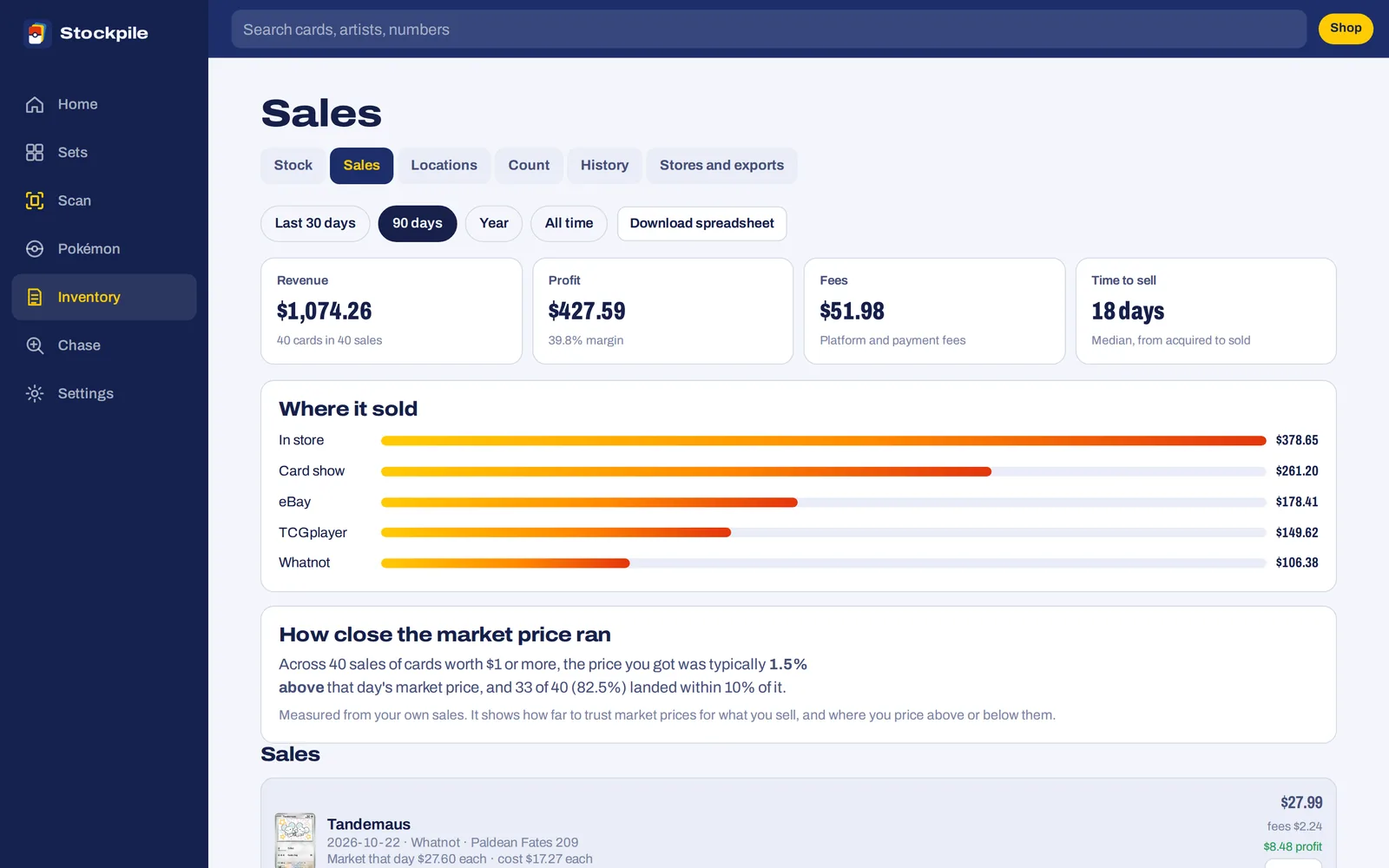The width and height of the screenshot is (1389, 868).
Task: Switch to the Stock tab
Action: [x=293, y=166]
